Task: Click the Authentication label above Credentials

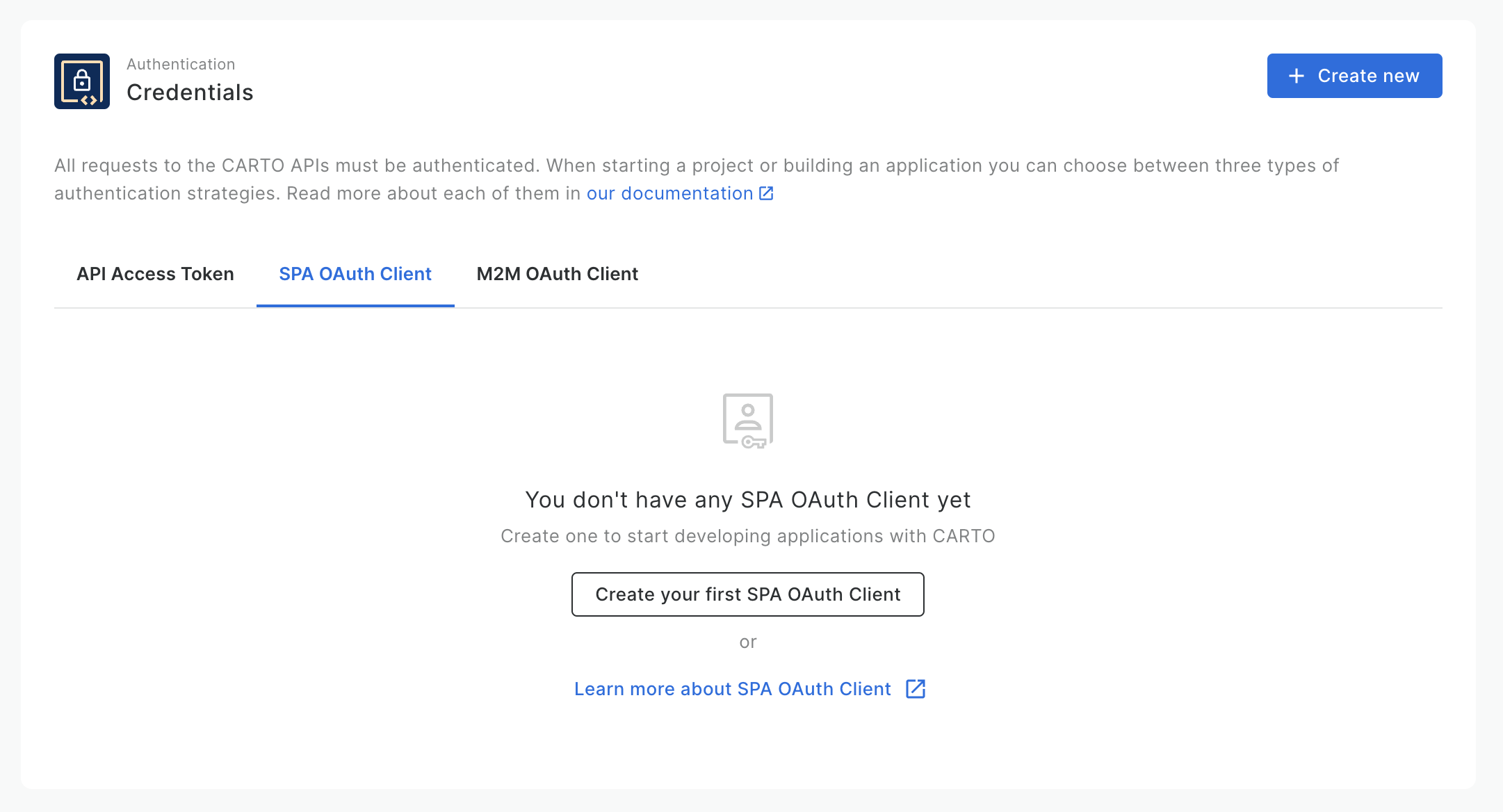Action: click(x=181, y=64)
